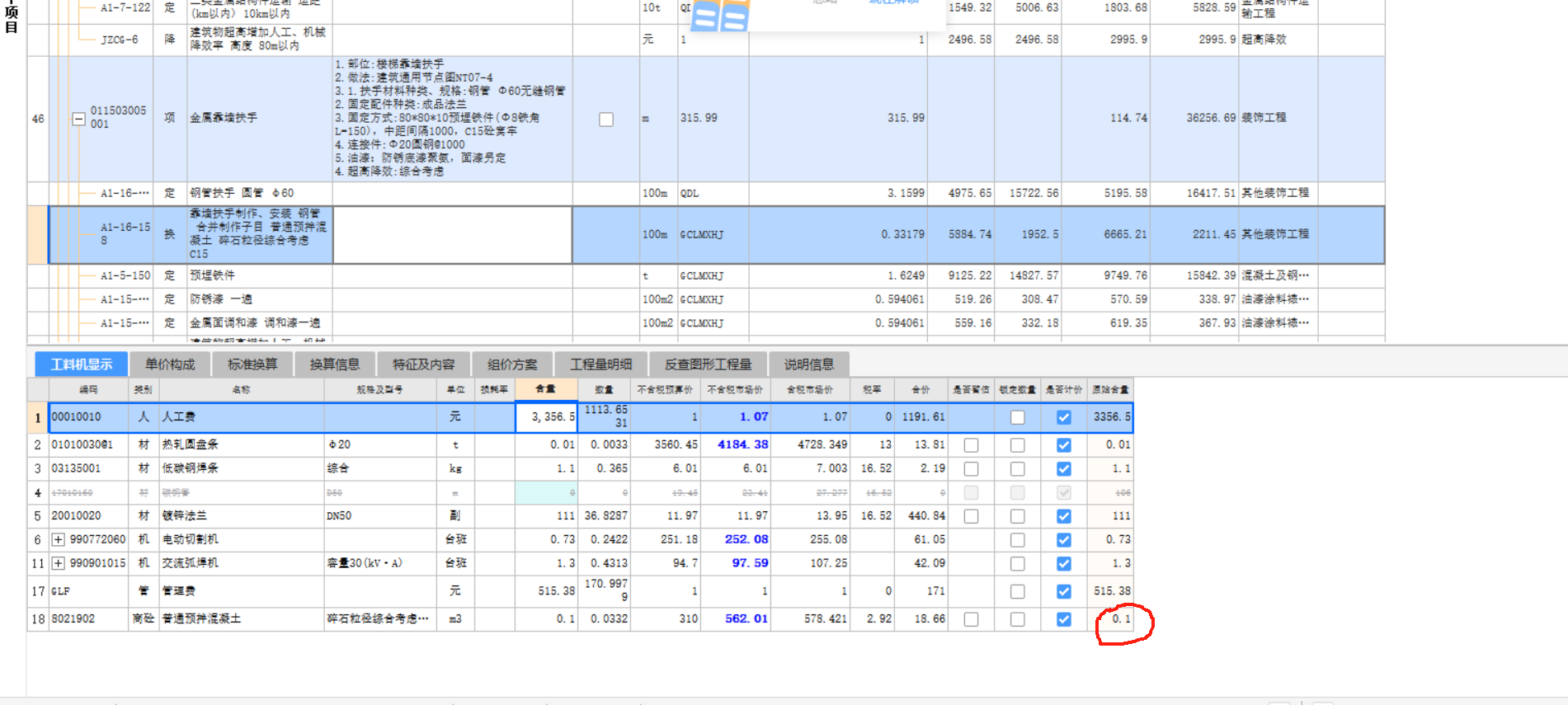Tick the checkbox in the 金属靠墙扶手 row

[x=606, y=120]
